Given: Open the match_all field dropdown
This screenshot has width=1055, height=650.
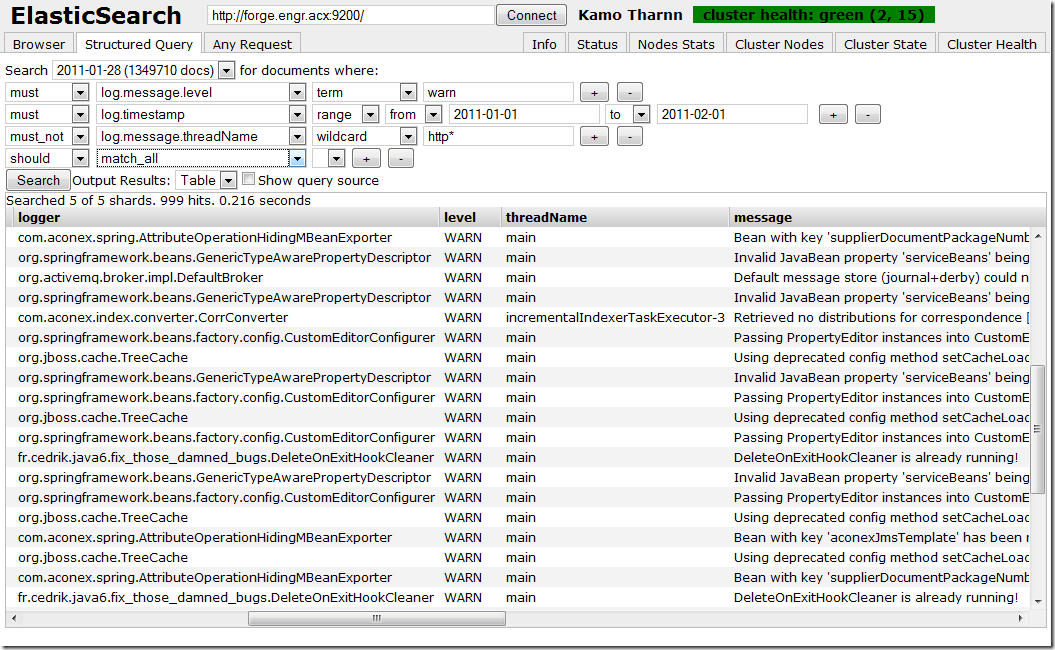Looking at the screenshot, I should coord(201,159).
